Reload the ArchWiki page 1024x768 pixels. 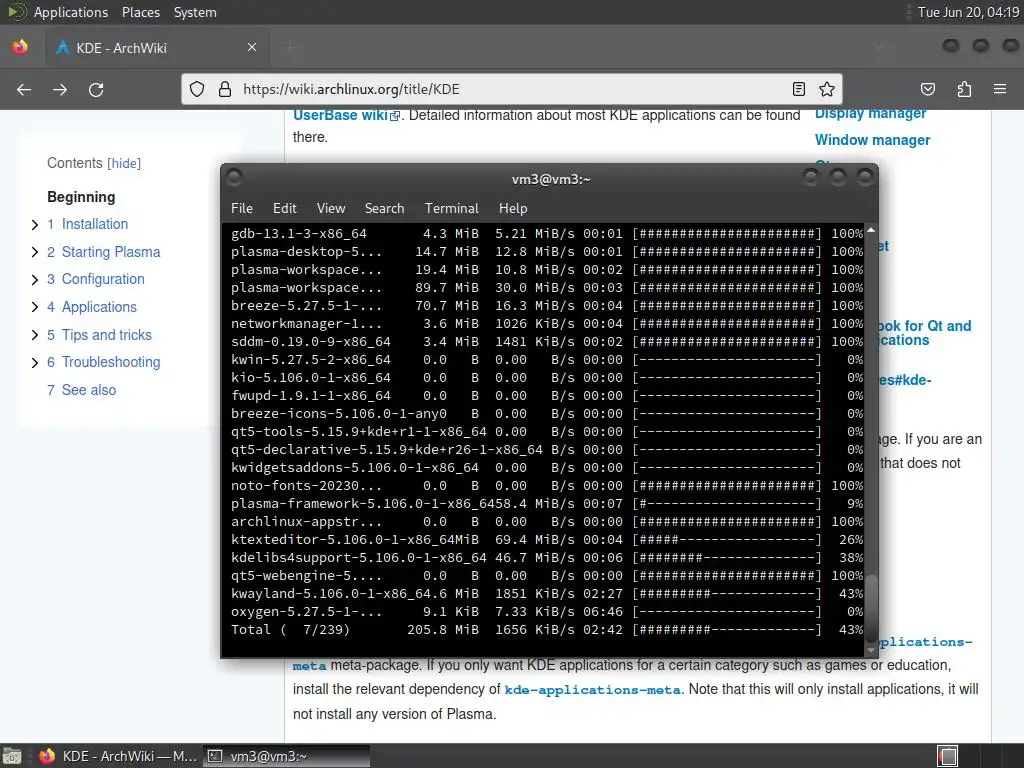click(96, 89)
